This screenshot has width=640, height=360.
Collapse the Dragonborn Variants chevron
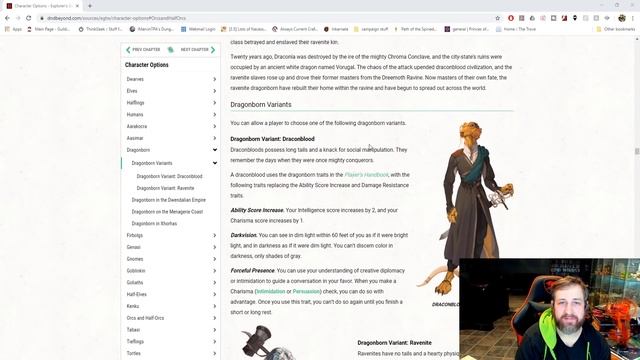[x=214, y=163]
